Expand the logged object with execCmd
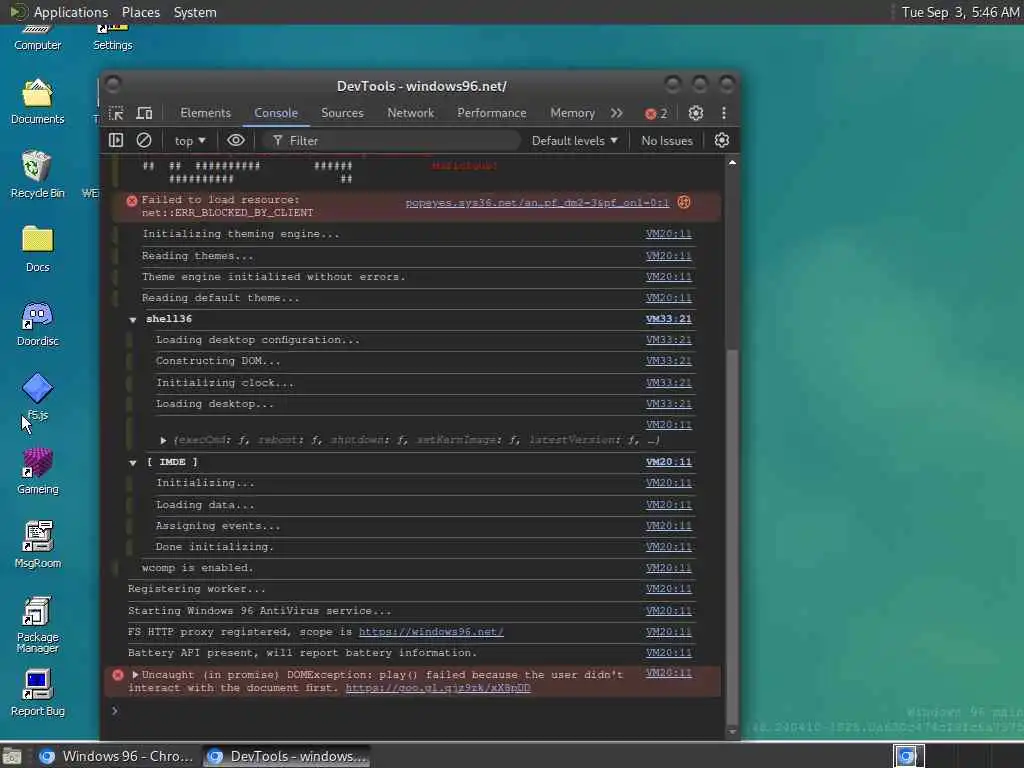Image resolution: width=1024 pixels, height=768 pixels. coord(163,440)
